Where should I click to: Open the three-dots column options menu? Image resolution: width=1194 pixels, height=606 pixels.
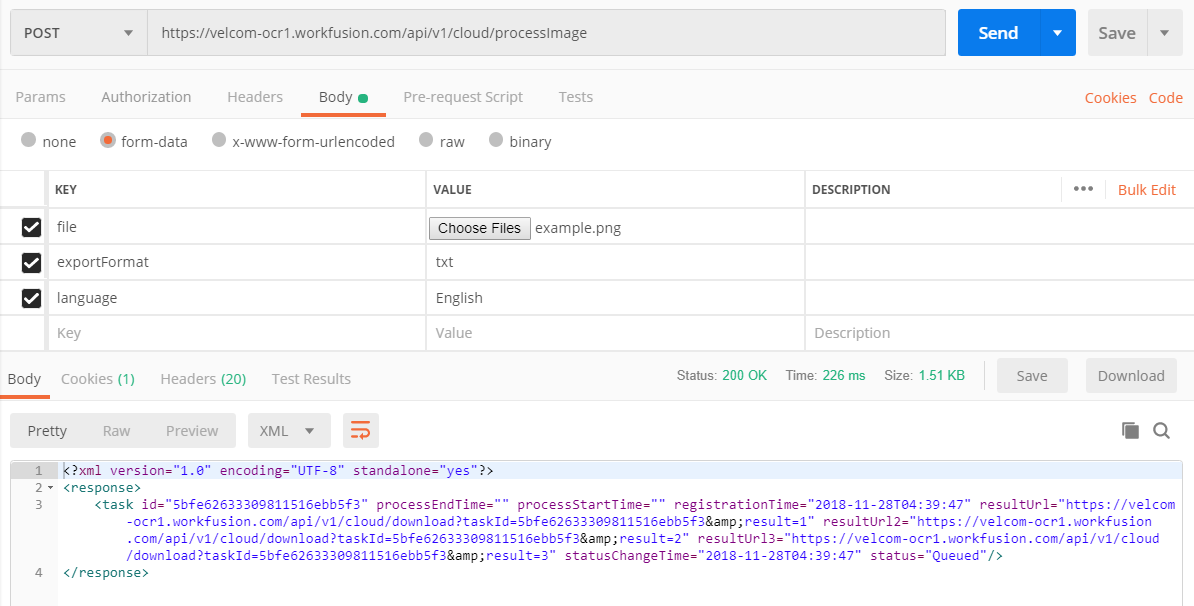(1083, 189)
